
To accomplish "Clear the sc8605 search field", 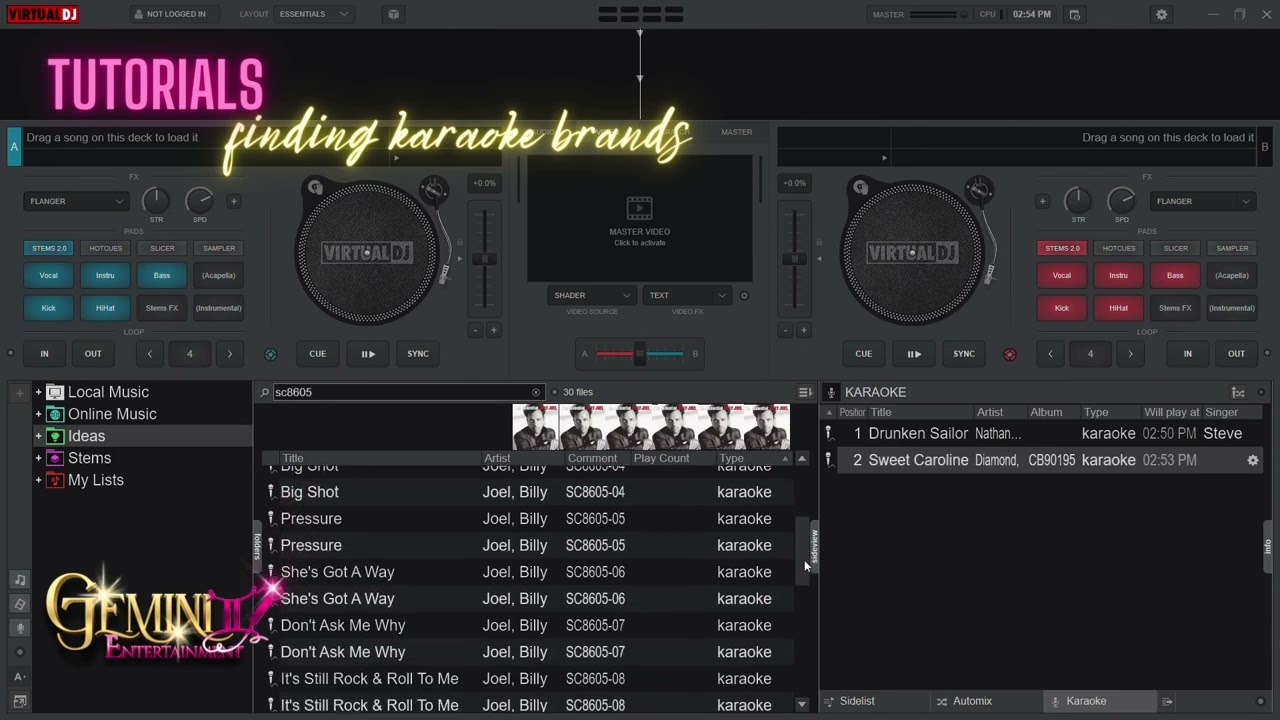I will [x=536, y=392].
